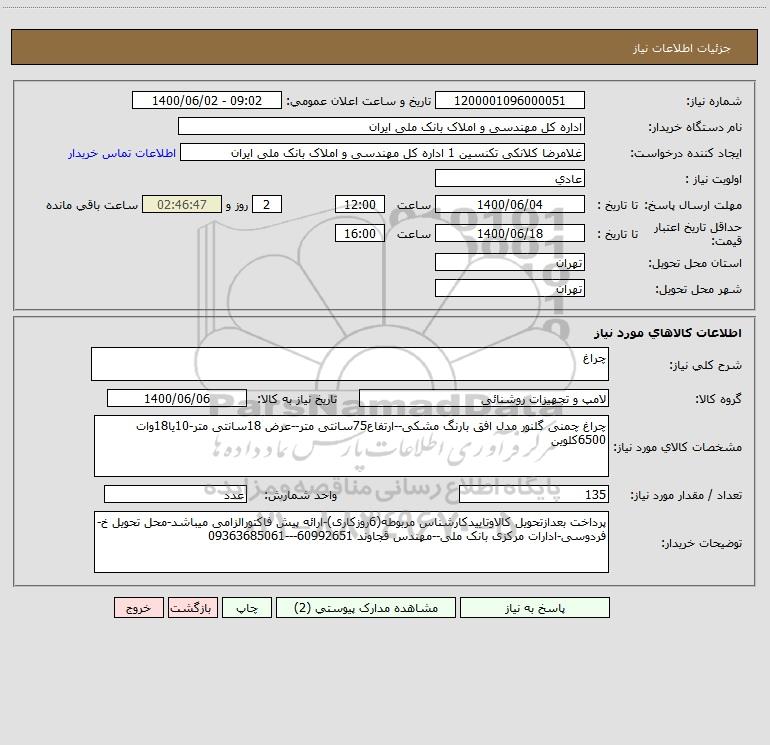Viewport: 770px width, 745px height.
Task: Click the مهلت ارسال پاسخ label
Action: 693,205
